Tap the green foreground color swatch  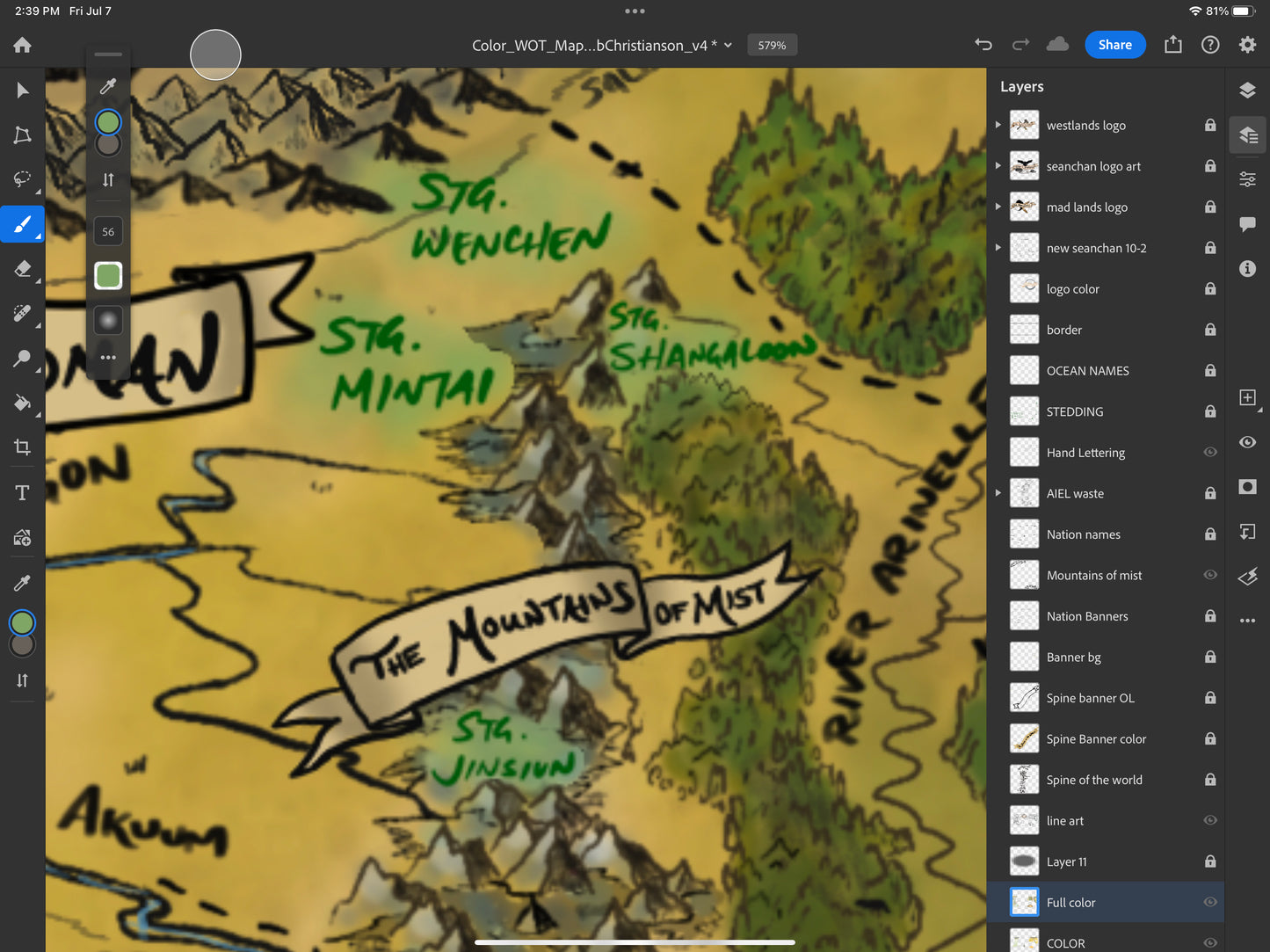click(x=22, y=622)
